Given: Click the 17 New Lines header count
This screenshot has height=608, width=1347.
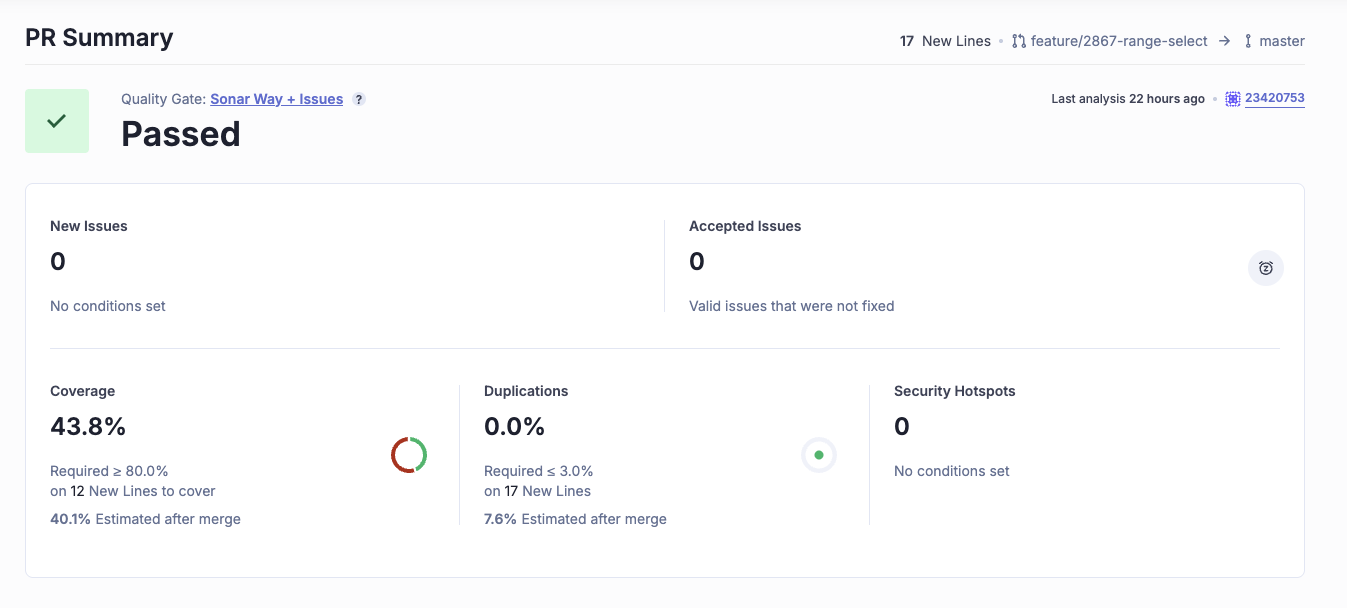Looking at the screenshot, I should coord(945,41).
